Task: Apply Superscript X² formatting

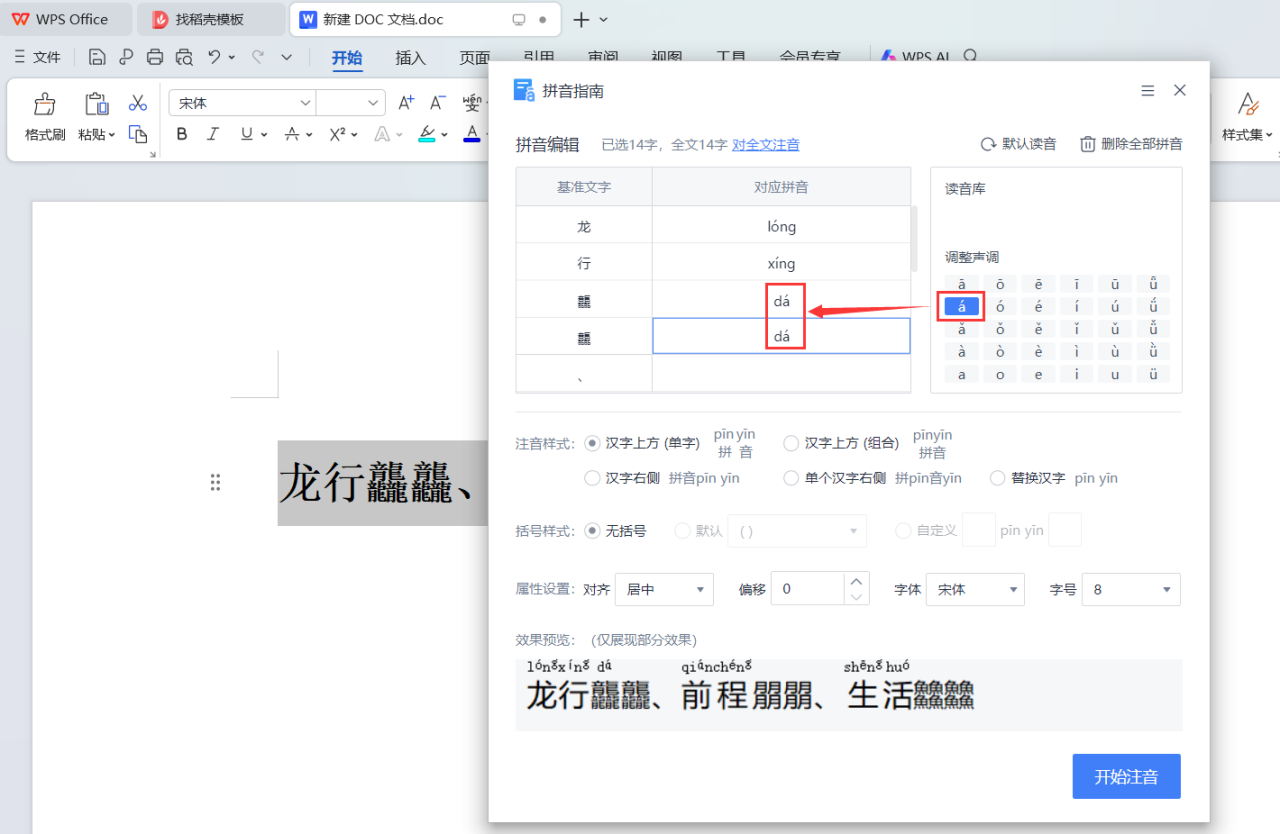Action: (x=337, y=134)
